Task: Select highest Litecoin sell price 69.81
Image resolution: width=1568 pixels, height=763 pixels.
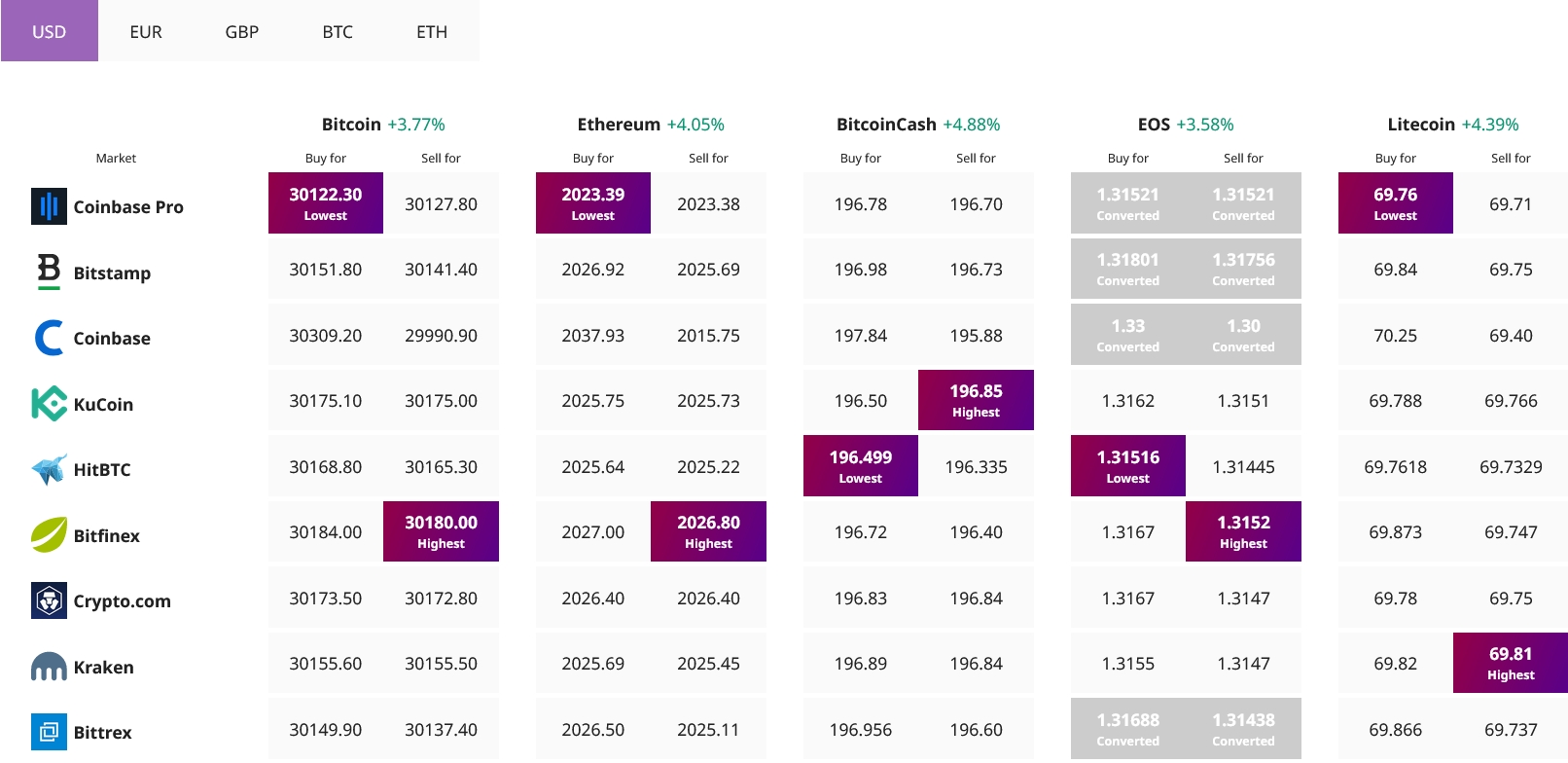Action: (1511, 663)
